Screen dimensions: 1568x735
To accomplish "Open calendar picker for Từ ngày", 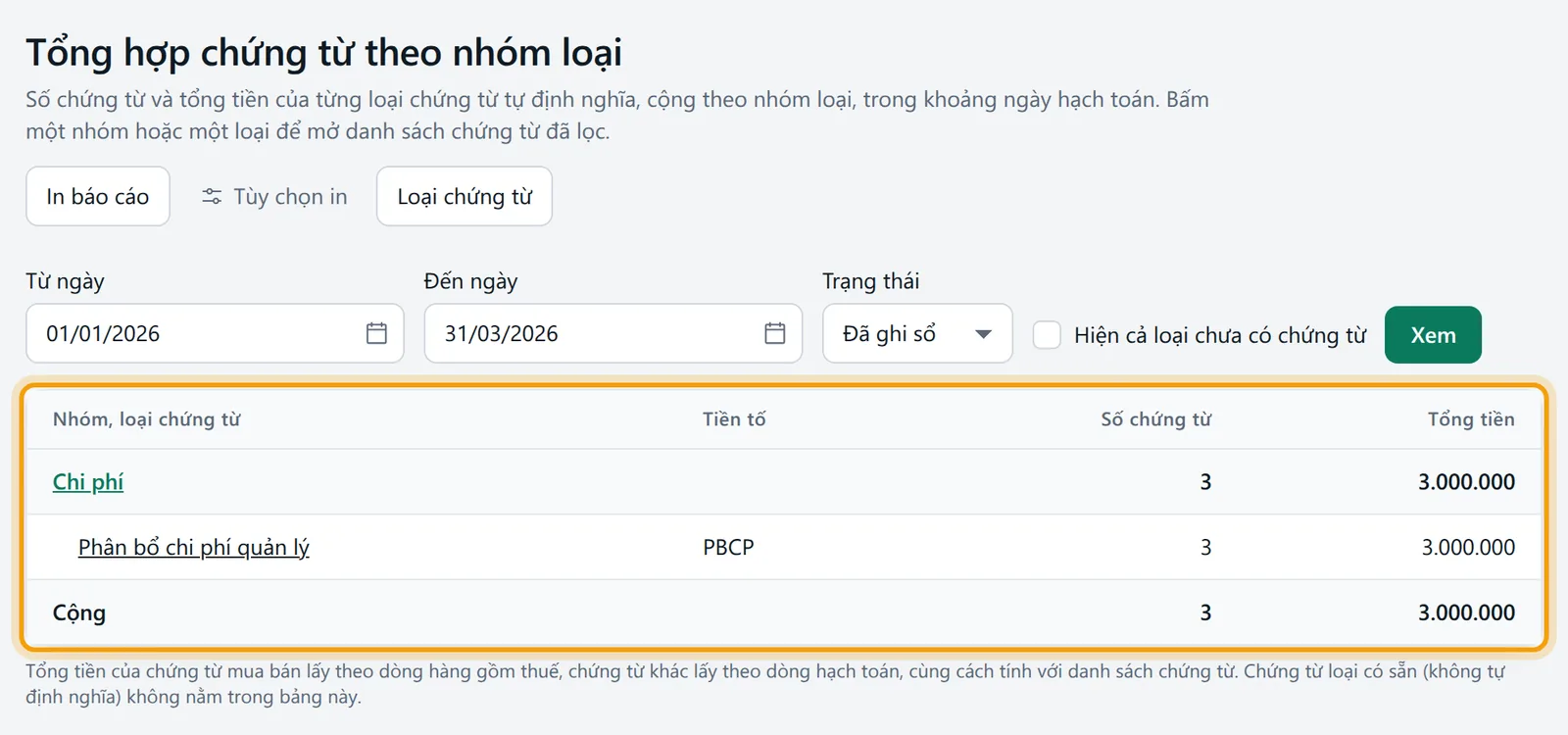I will point(376,333).
